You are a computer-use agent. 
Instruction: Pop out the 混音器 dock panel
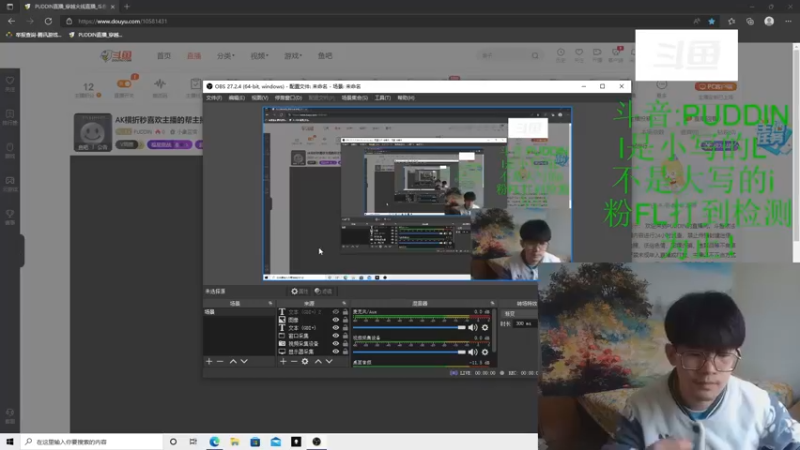coord(493,304)
